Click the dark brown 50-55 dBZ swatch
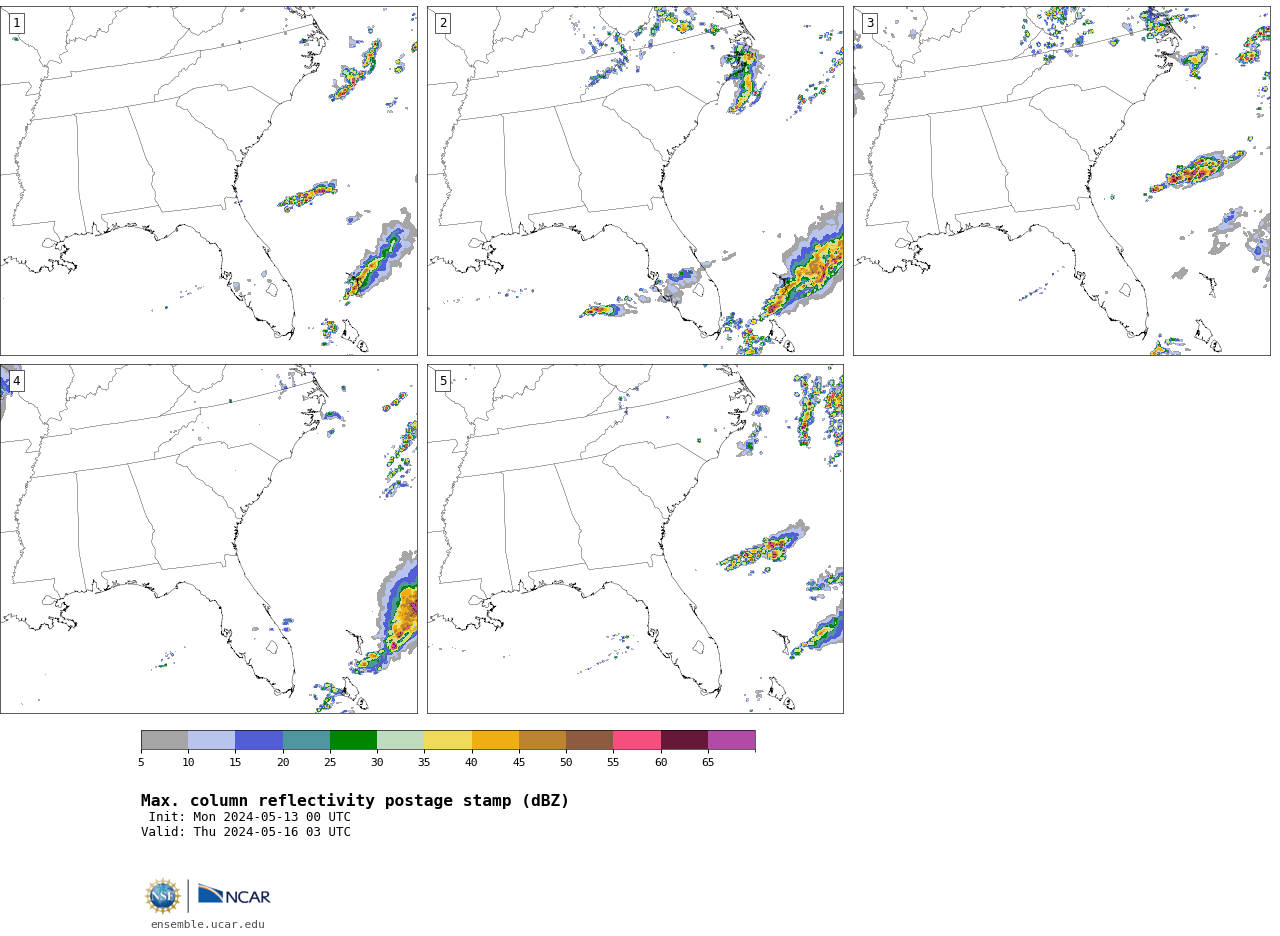This screenshot has height=936, width=1280. [x=589, y=740]
